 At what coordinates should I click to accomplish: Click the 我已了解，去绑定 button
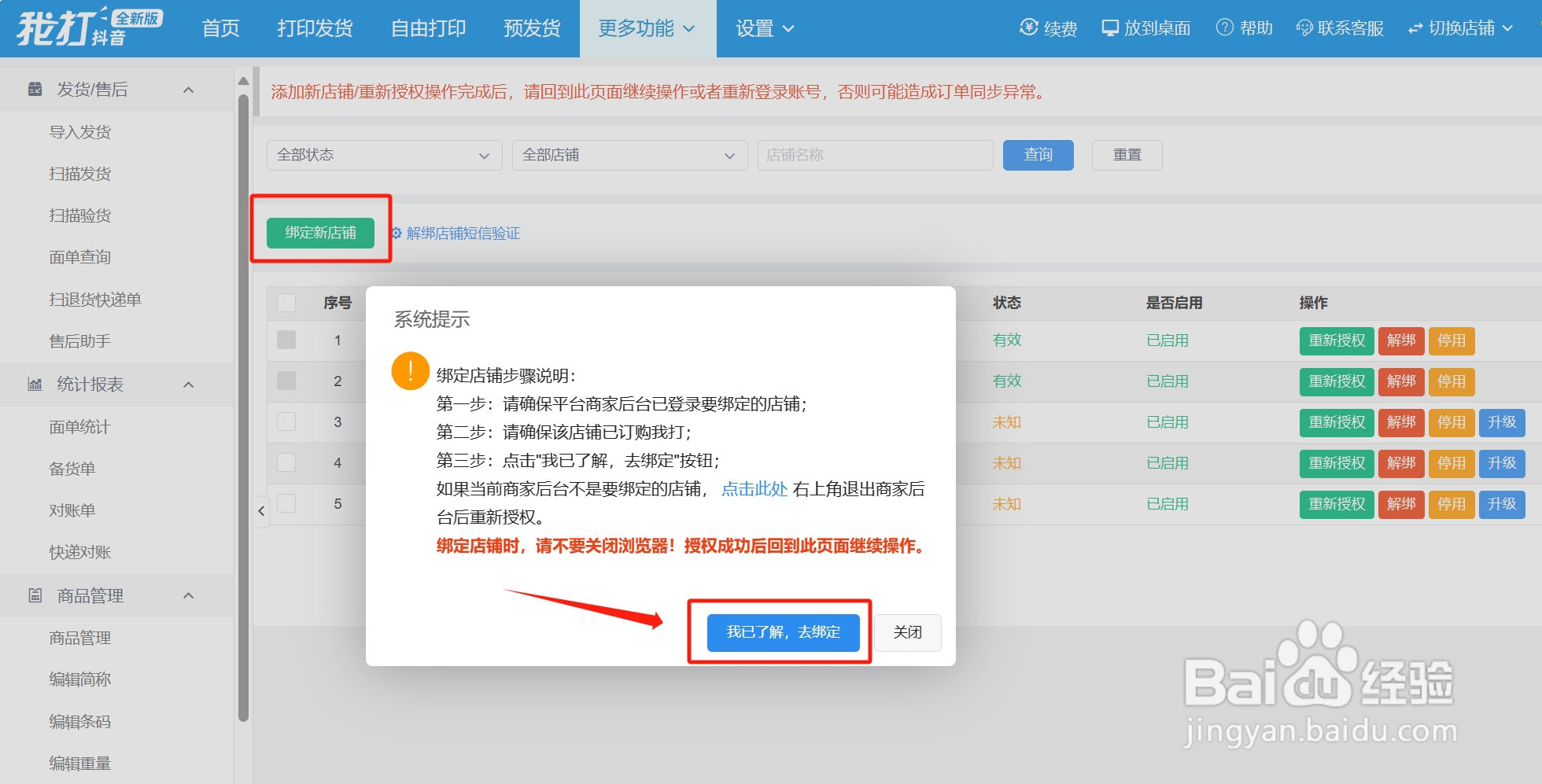pyautogui.click(x=783, y=632)
